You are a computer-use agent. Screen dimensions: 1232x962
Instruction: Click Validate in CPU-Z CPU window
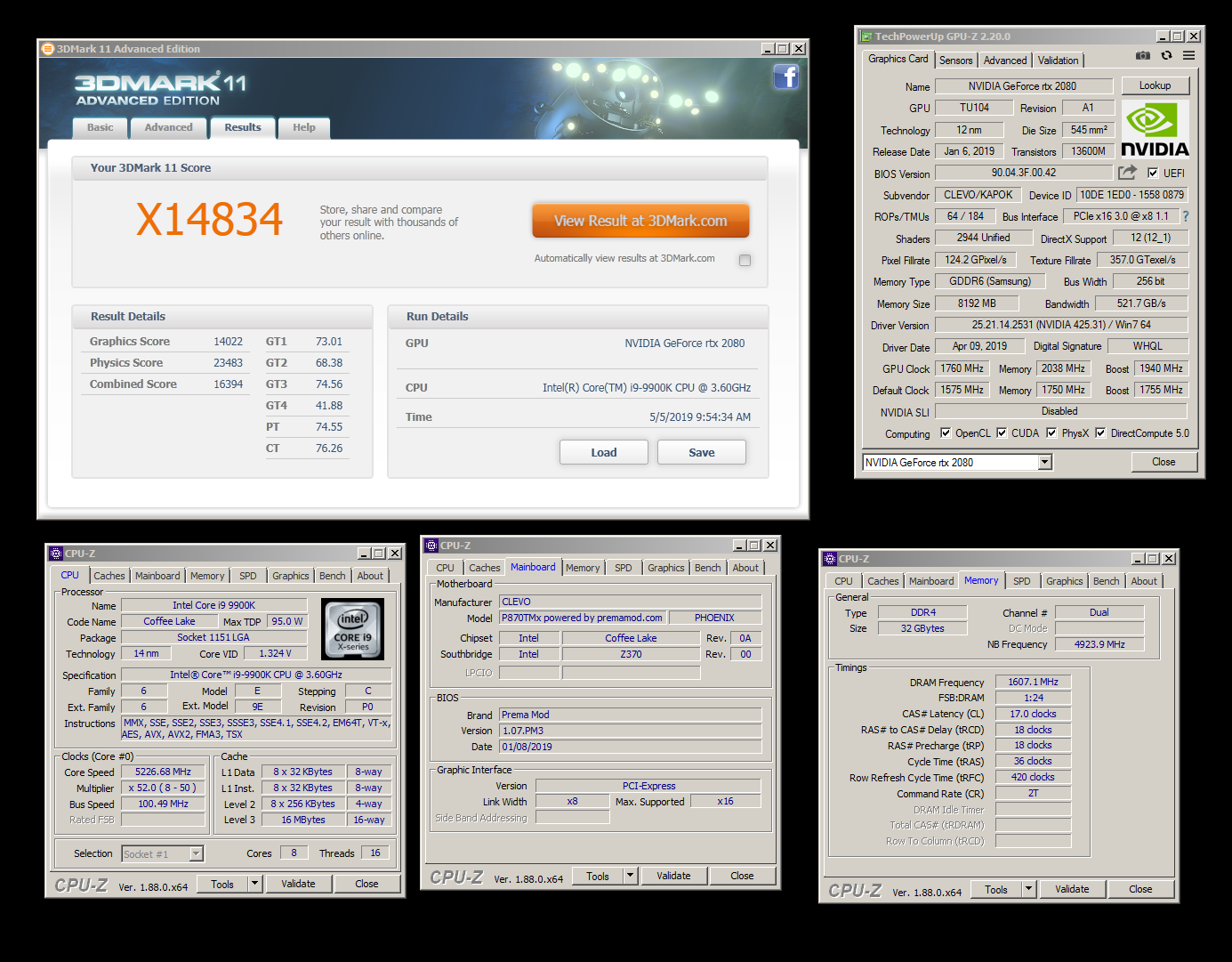pos(298,884)
